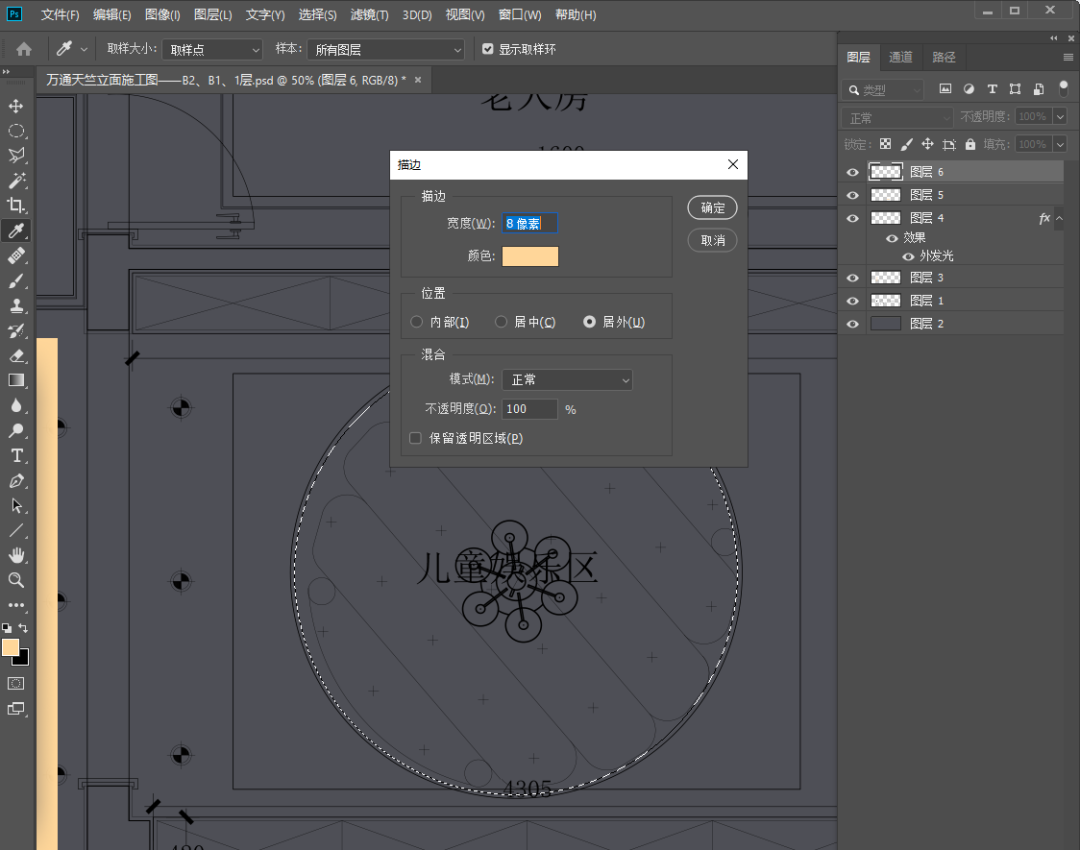The width and height of the screenshot is (1080, 850).
Task: Open the 滤镜(T) menu
Action: 369,14
